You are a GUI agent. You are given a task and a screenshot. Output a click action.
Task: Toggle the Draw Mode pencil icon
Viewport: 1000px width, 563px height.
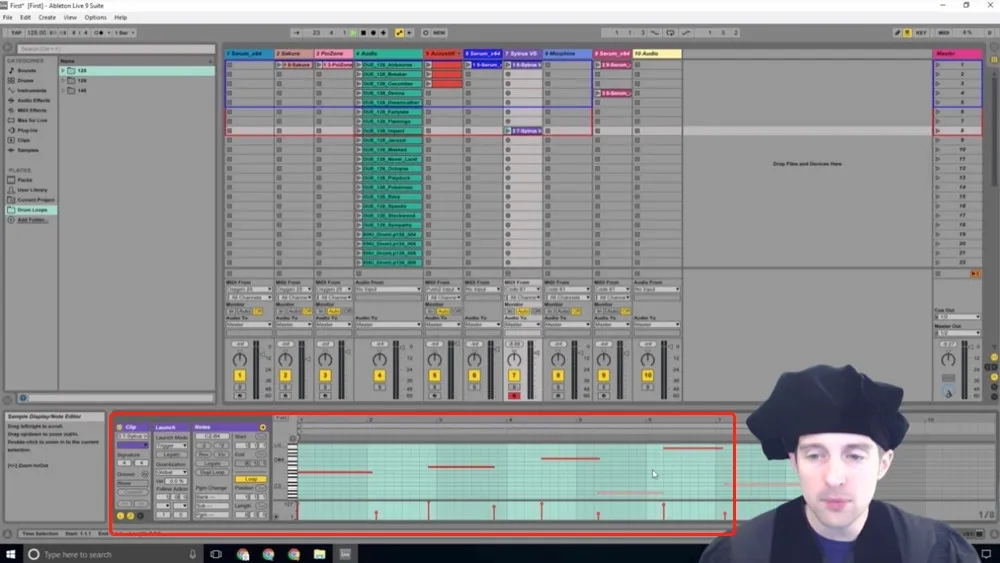(x=897, y=33)
